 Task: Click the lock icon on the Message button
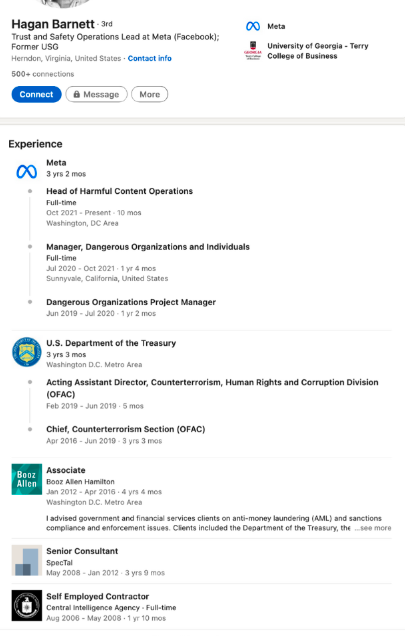tap(76, 94)
